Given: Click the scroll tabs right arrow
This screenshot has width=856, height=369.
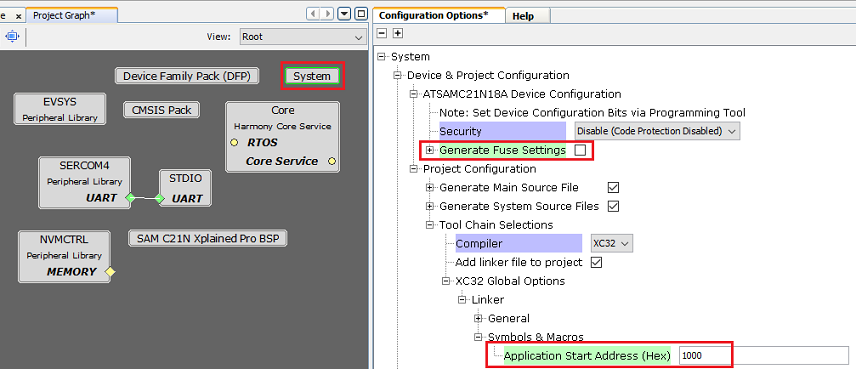Looking at the screenshot, I should click(327, 14).
